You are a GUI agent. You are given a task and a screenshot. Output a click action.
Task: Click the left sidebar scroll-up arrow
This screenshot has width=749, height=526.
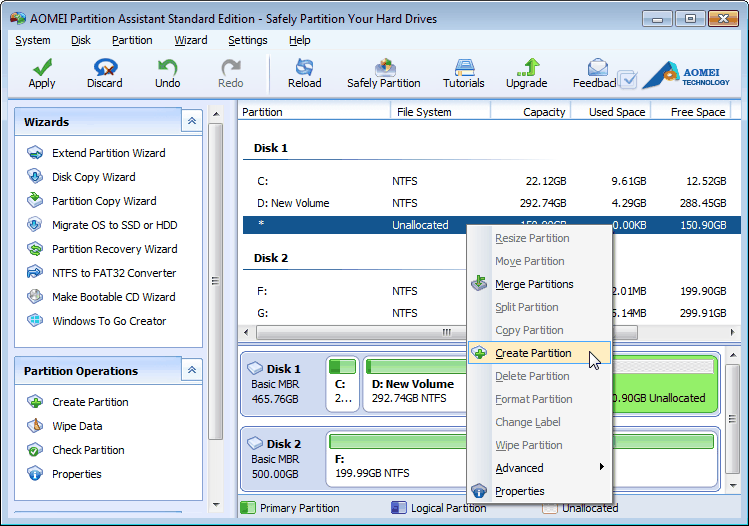(216, 114)
